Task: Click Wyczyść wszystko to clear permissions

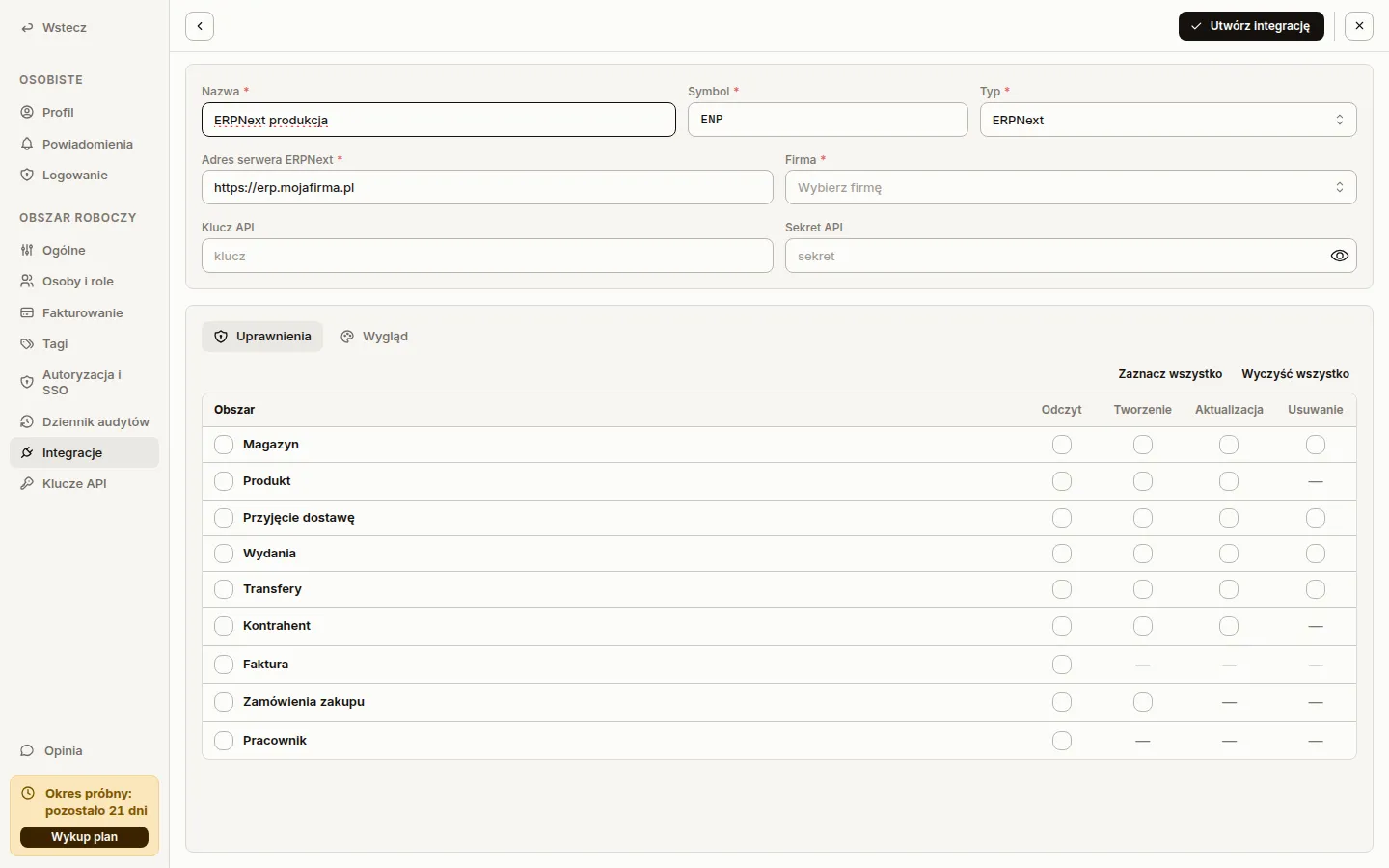Action: tap(1295, 374)
